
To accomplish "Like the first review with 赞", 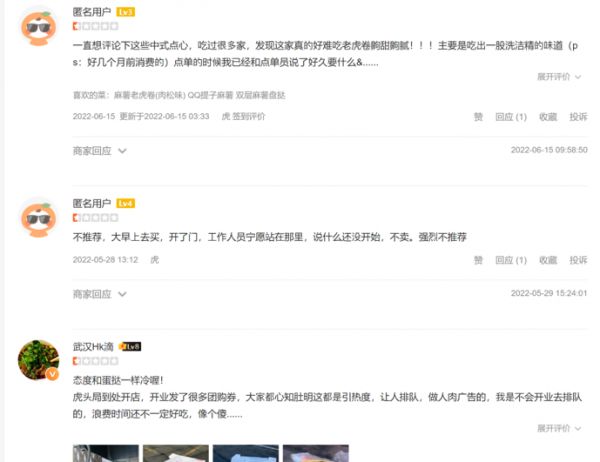I will pyautogui.click(x=478, y=117).
